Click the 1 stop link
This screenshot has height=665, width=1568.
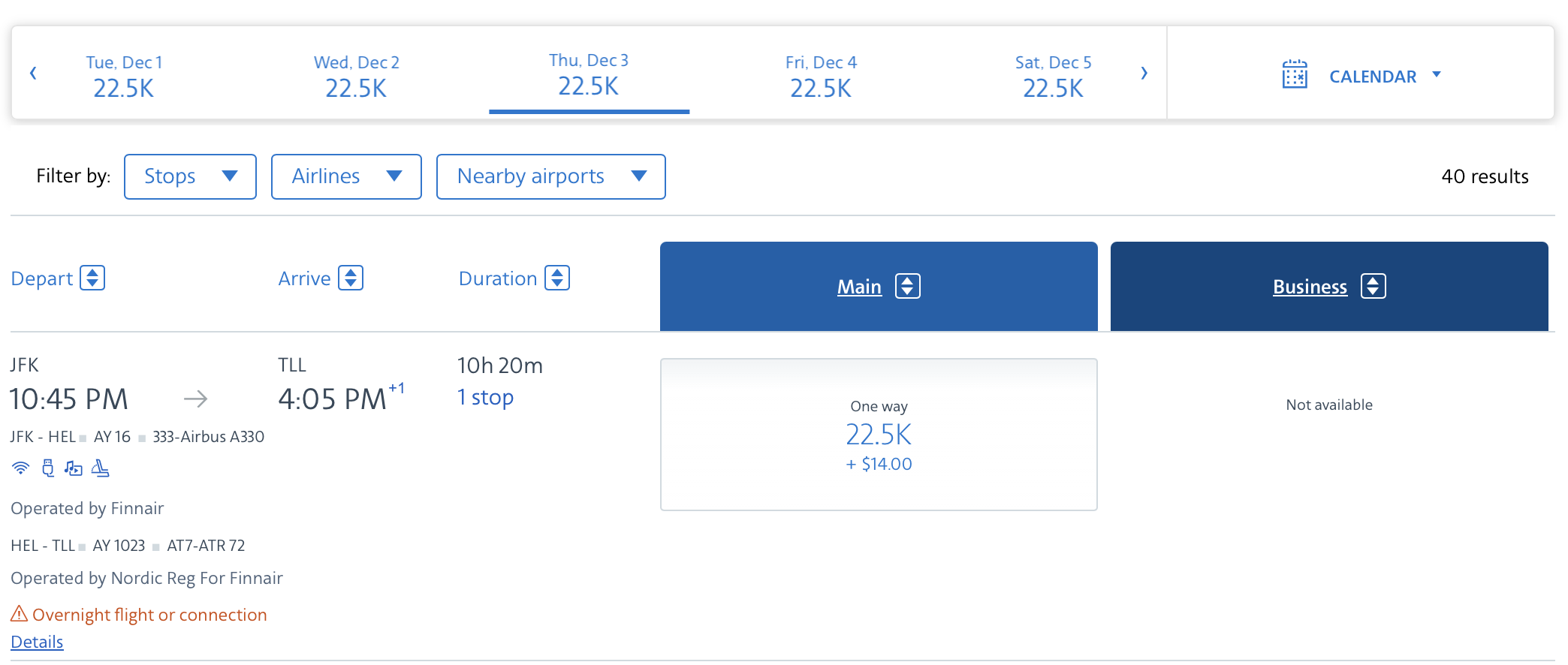tap(484, 397)
